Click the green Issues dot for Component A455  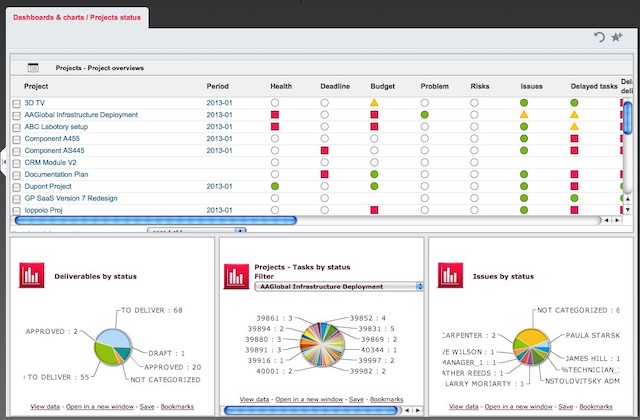coord(524,138)
